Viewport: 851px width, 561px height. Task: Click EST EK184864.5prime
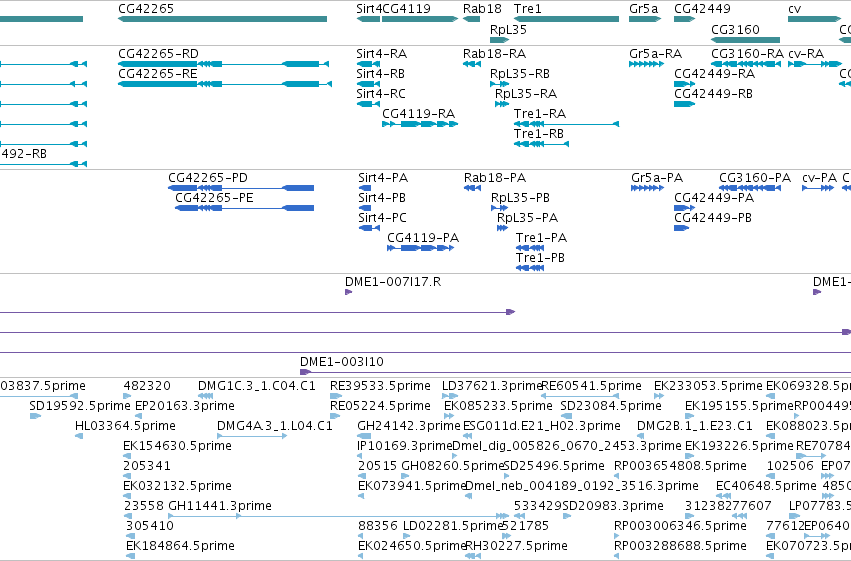pos(180,546)
